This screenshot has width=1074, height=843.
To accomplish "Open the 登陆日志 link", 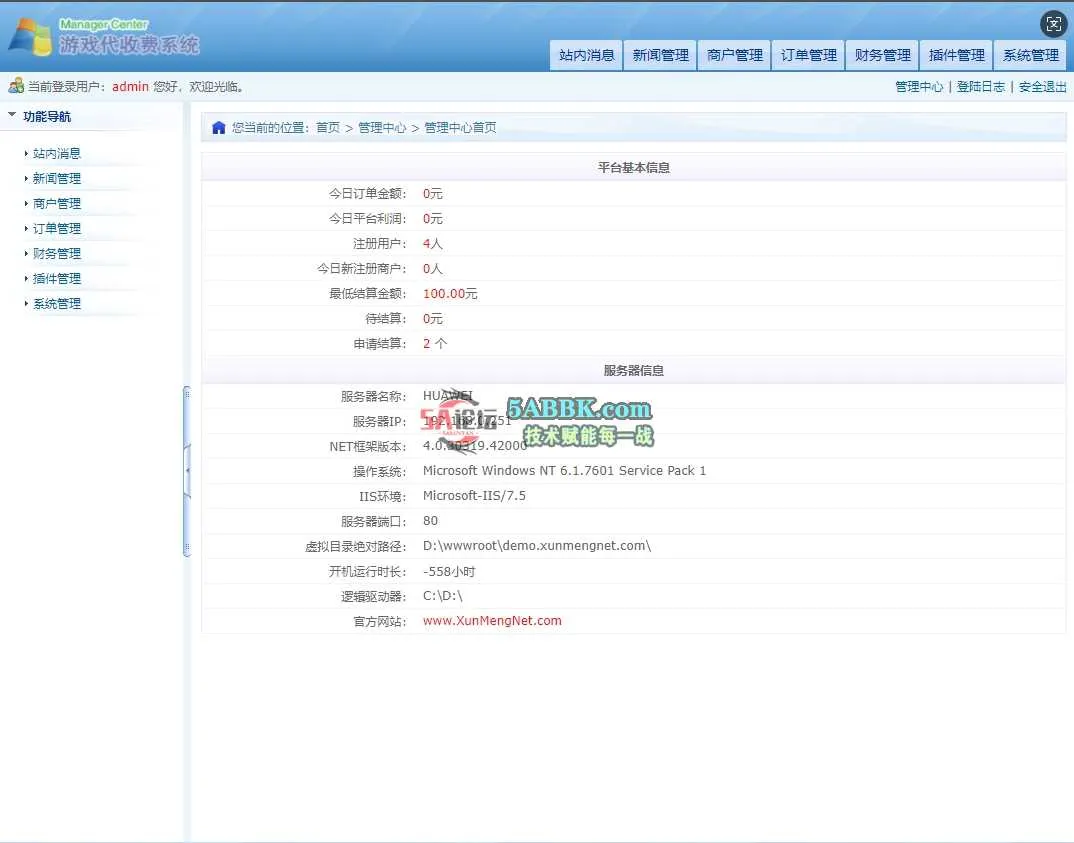I will click(x=980, y=87).
